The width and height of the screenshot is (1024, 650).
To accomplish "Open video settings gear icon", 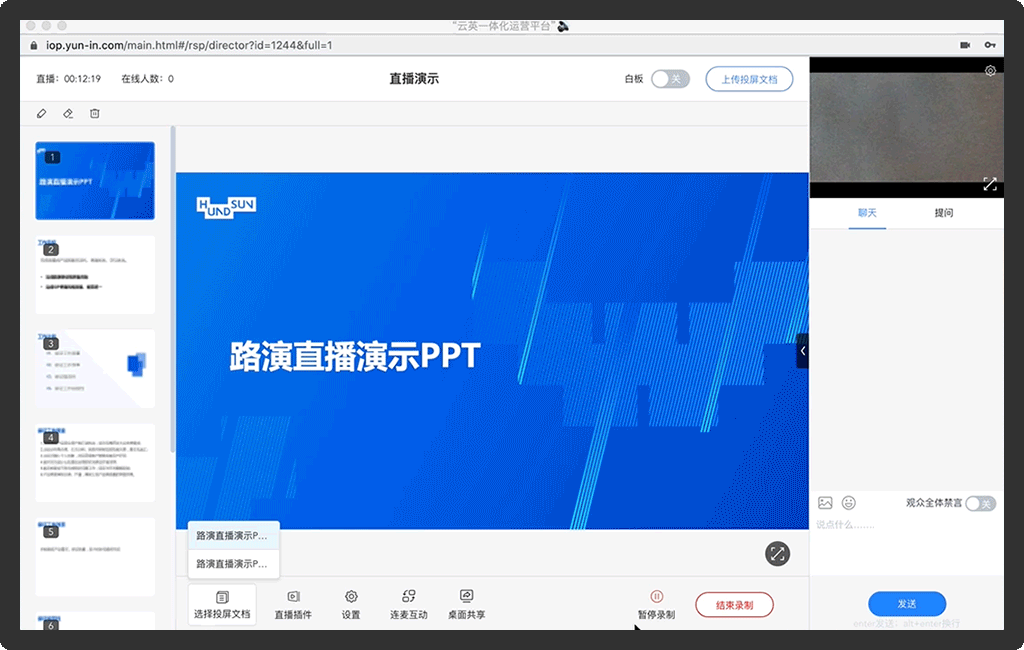I will click(x=990, y=71).
